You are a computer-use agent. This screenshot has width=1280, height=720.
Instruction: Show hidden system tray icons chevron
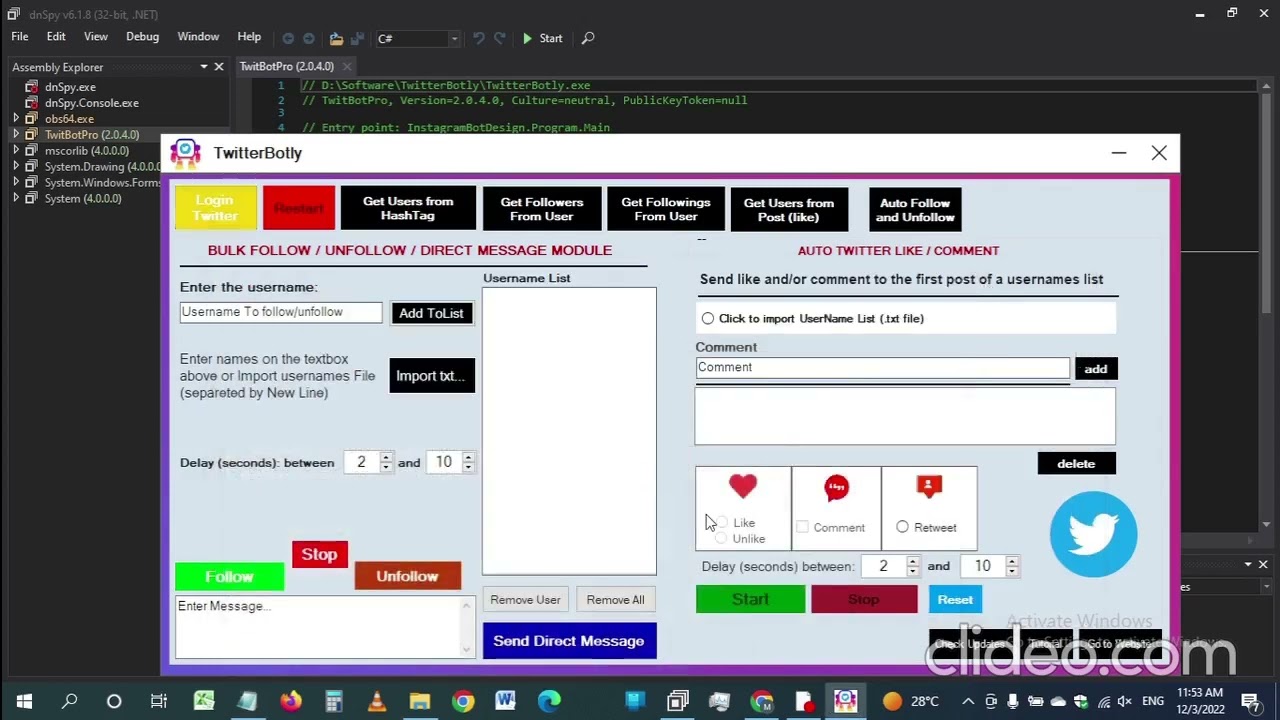tap(968, 701)
